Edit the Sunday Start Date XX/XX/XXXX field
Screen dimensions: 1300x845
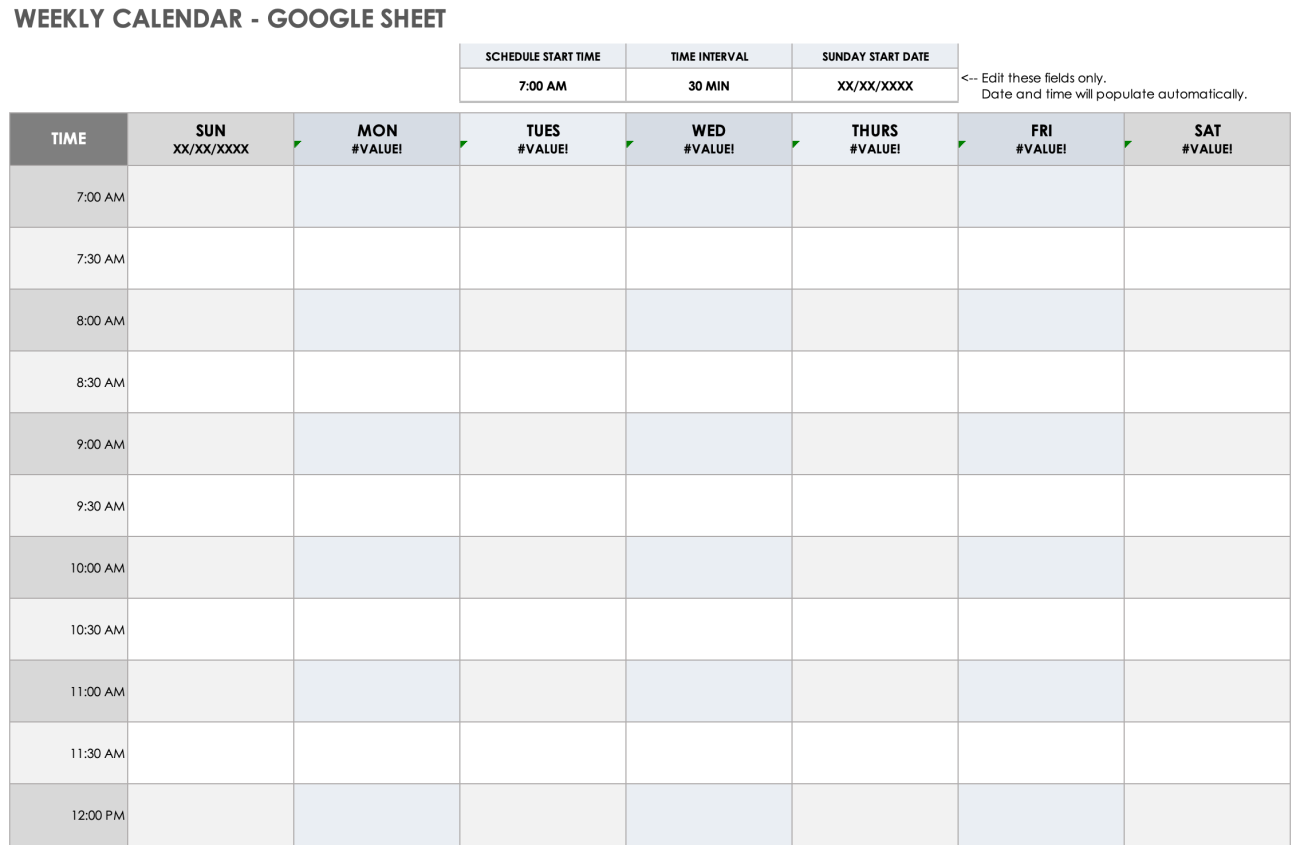[x=875, y=86]
